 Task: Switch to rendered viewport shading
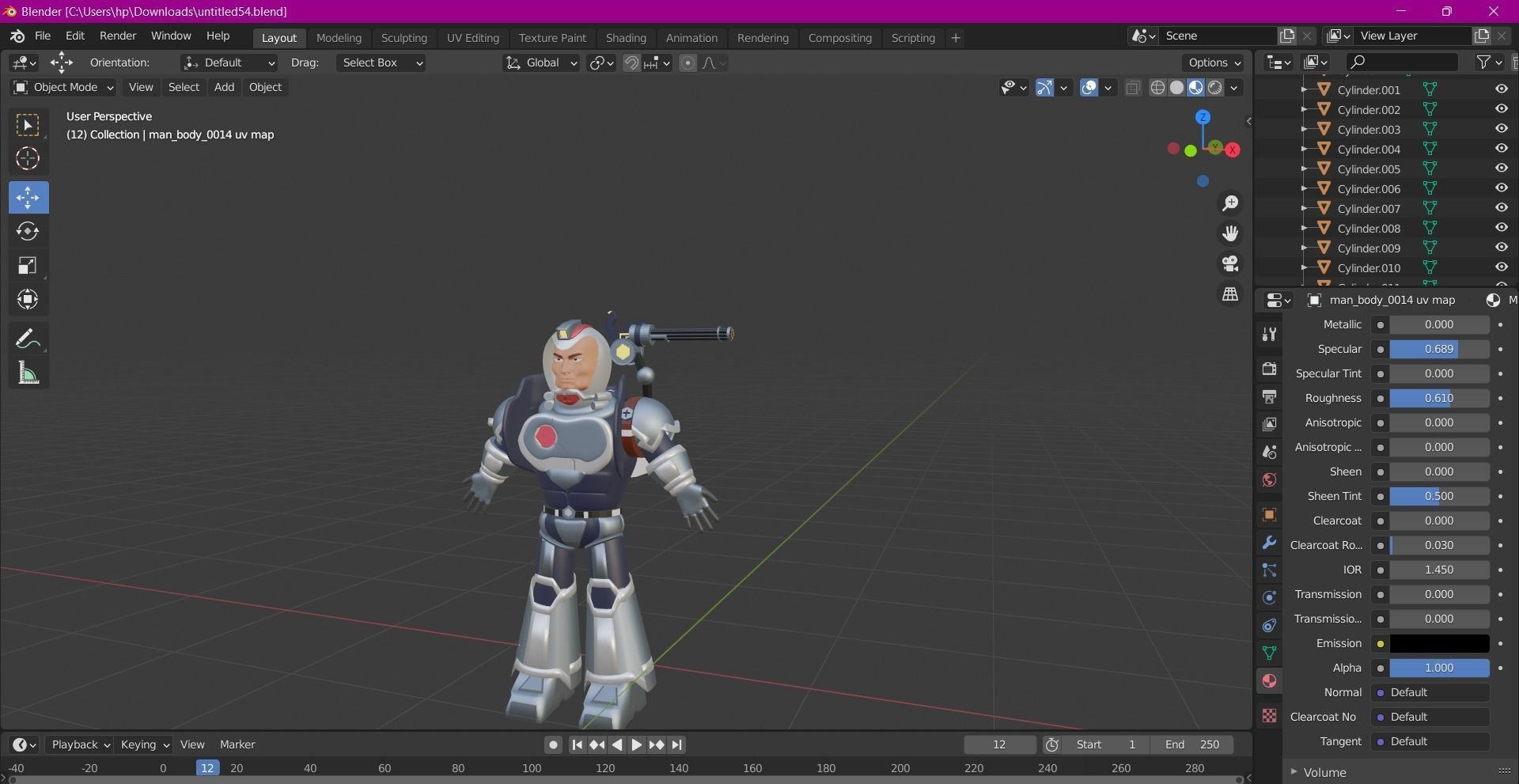[1215, 88]
